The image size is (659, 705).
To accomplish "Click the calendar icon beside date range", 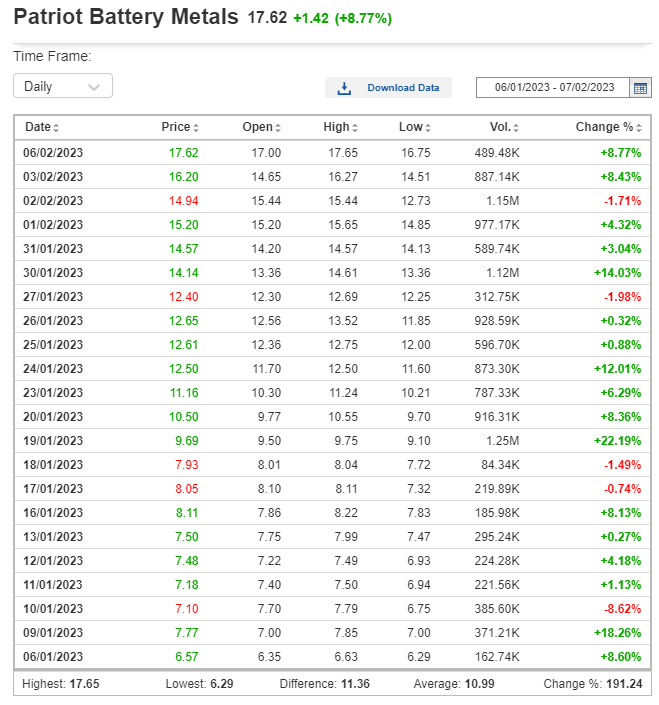I will click(640, 88).
